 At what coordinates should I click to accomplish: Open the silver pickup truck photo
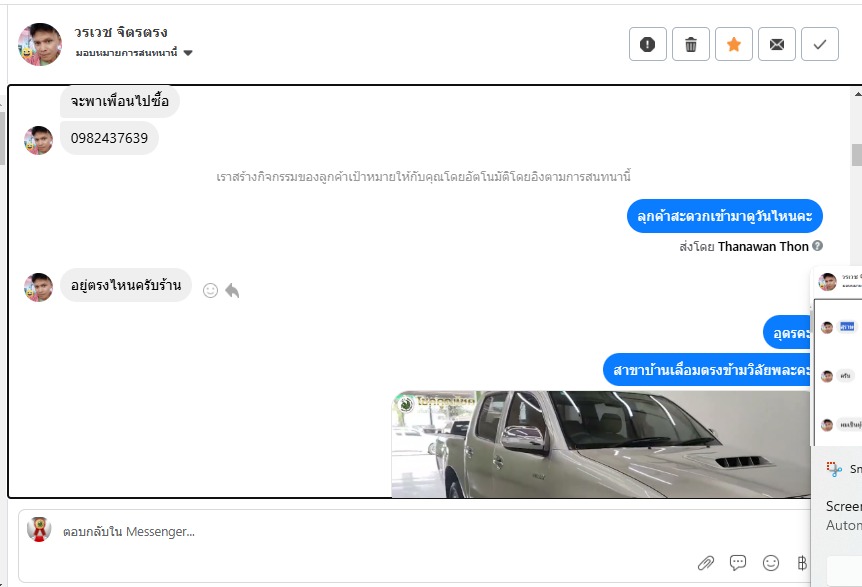point(600,444)
